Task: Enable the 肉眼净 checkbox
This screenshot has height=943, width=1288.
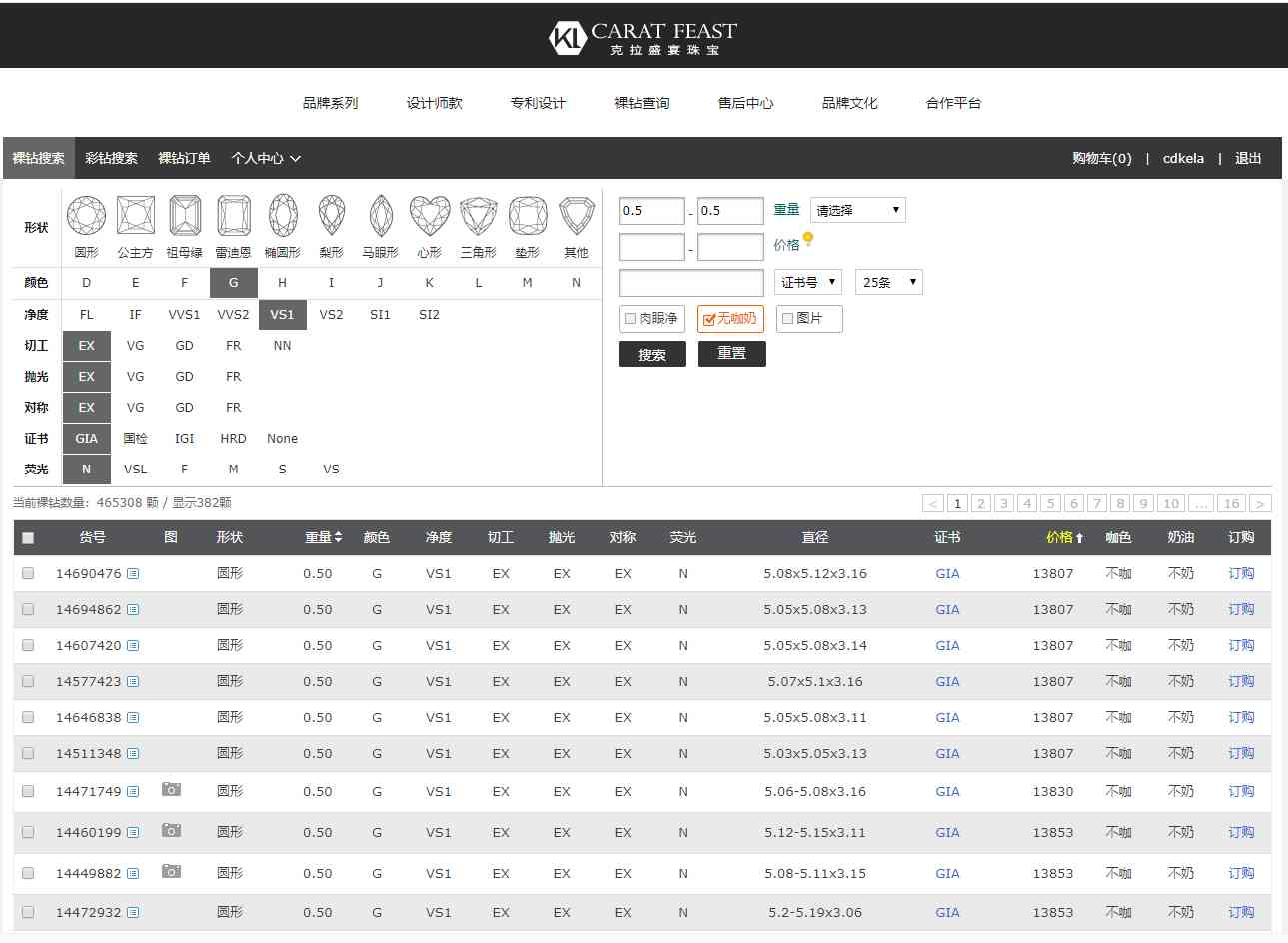Action: coord(631,319)
